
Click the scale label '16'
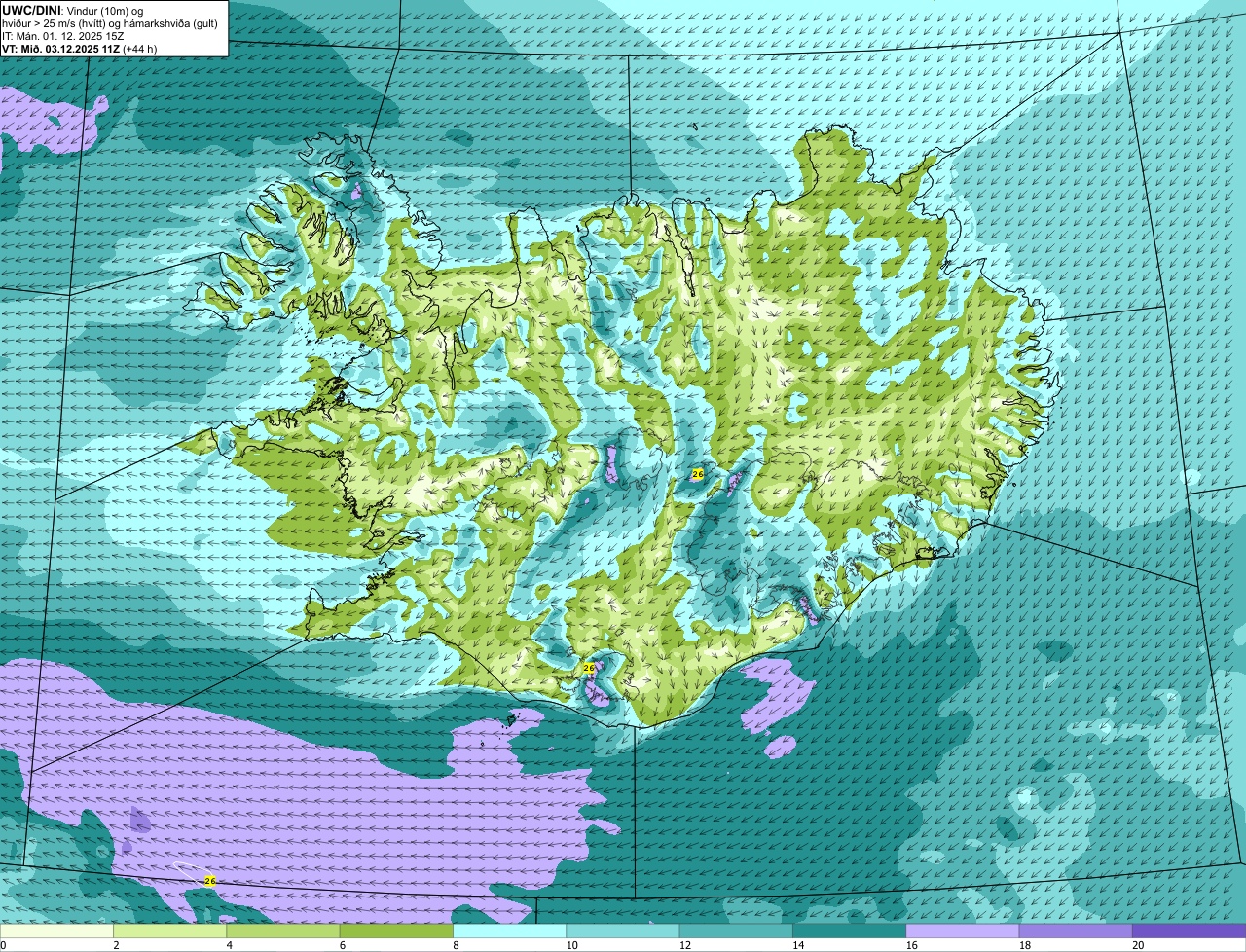click(911, 945)
